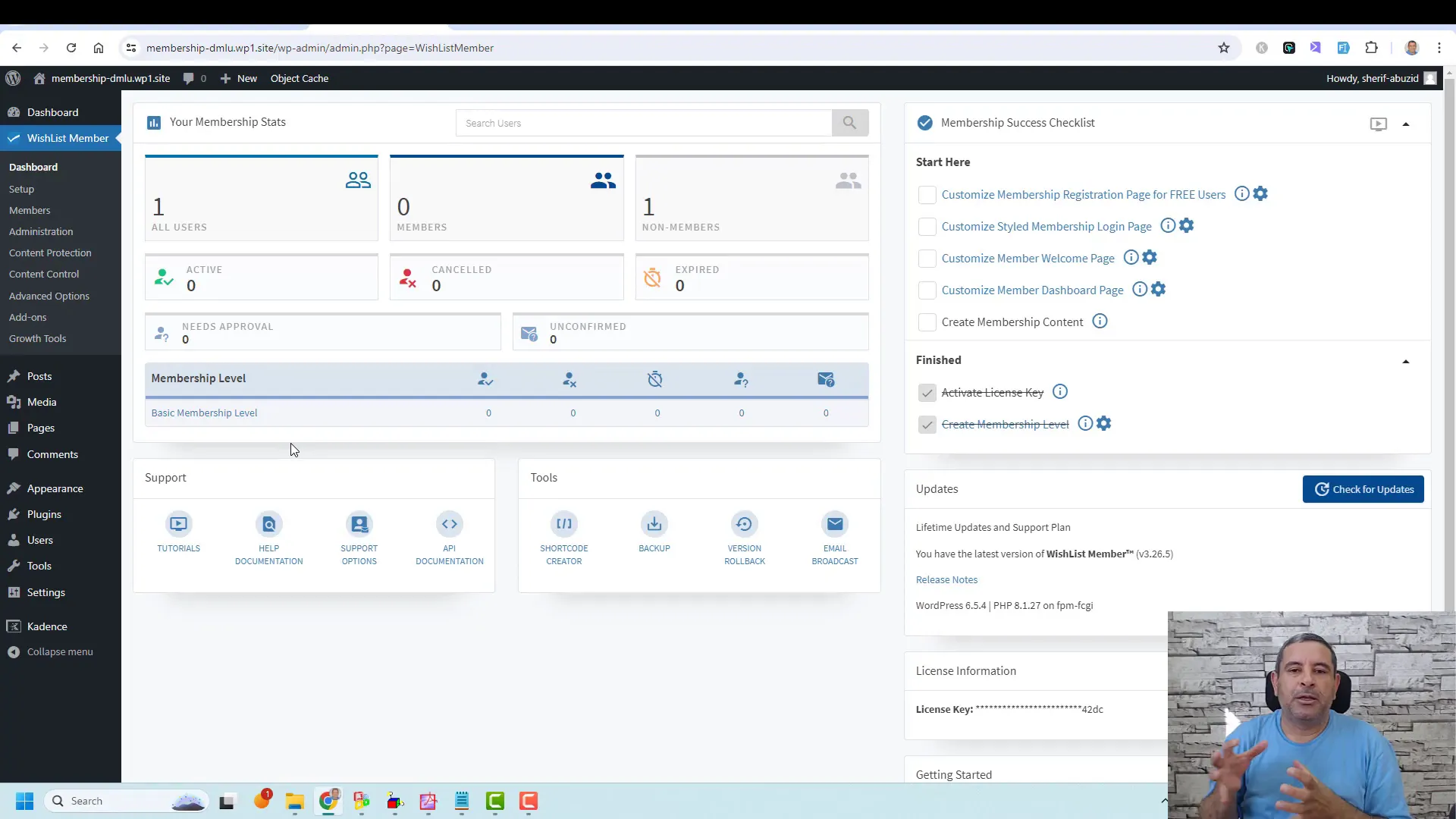Collapse the Membership Success Checklist panel

coord(1409,123)
